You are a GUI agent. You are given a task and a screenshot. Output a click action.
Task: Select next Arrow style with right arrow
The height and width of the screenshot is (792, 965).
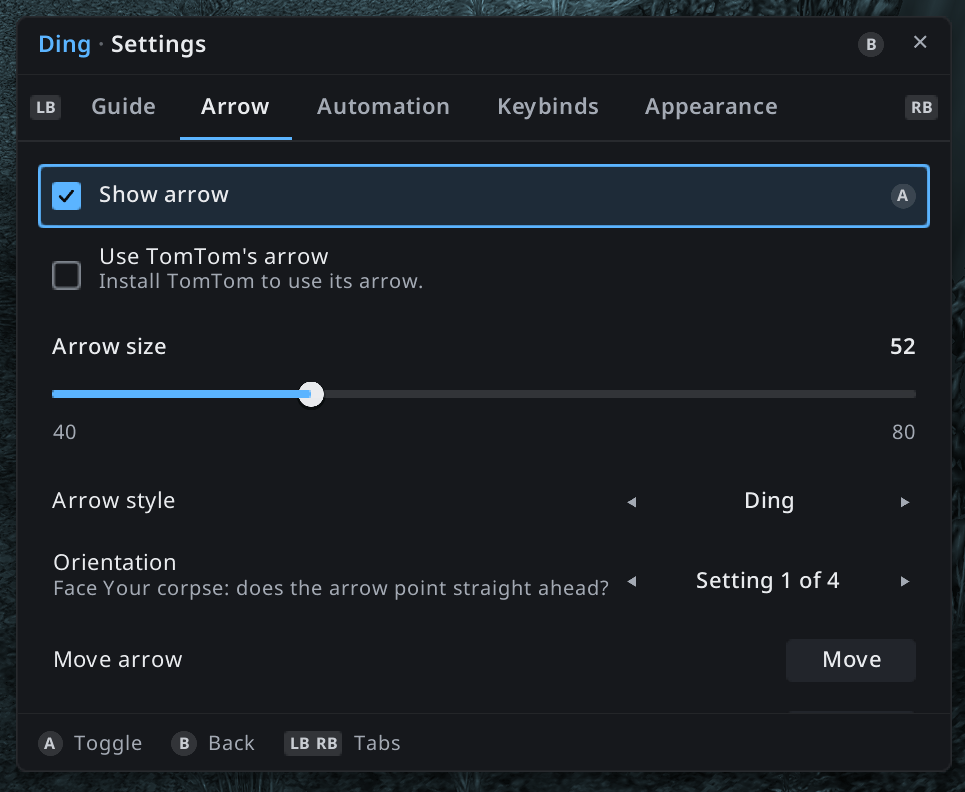point(905,502)
